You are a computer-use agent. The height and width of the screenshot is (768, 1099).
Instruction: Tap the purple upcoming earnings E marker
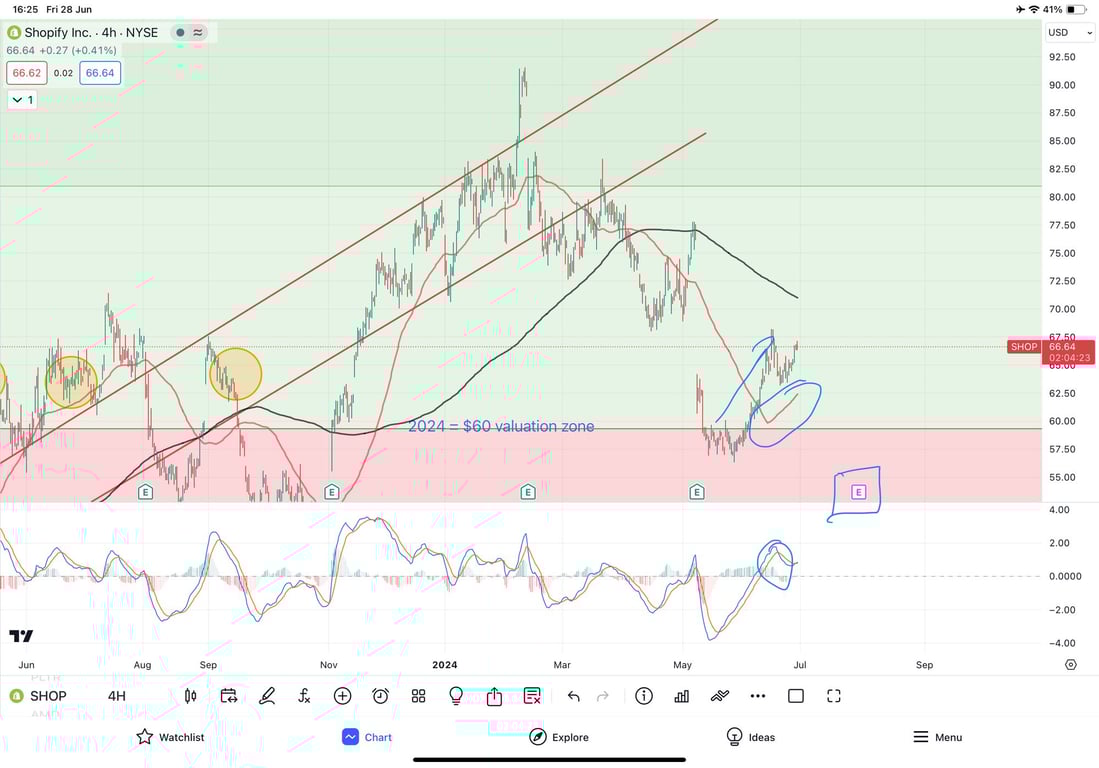pyautogui.click(x=859, y=492)
